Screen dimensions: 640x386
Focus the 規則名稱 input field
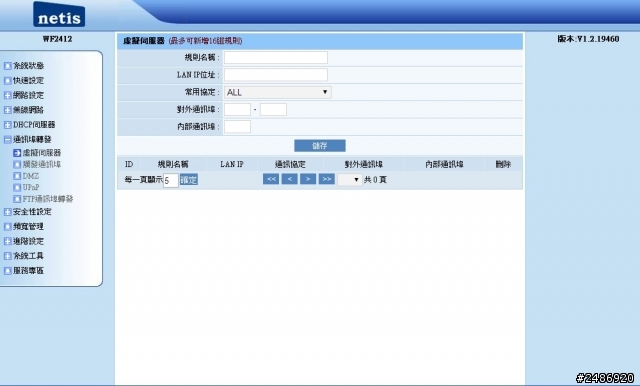[276, 58]
